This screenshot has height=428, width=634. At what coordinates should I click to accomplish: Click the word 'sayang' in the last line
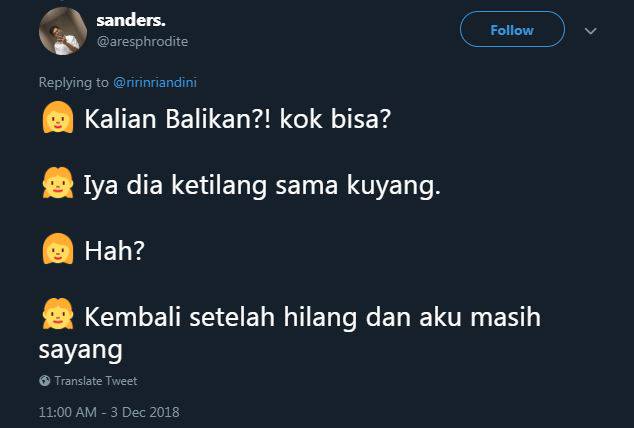coord(80,350)
